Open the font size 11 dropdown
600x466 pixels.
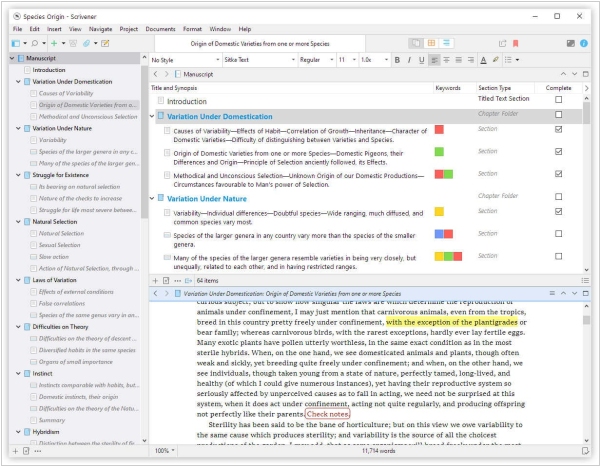pos(347,60)
